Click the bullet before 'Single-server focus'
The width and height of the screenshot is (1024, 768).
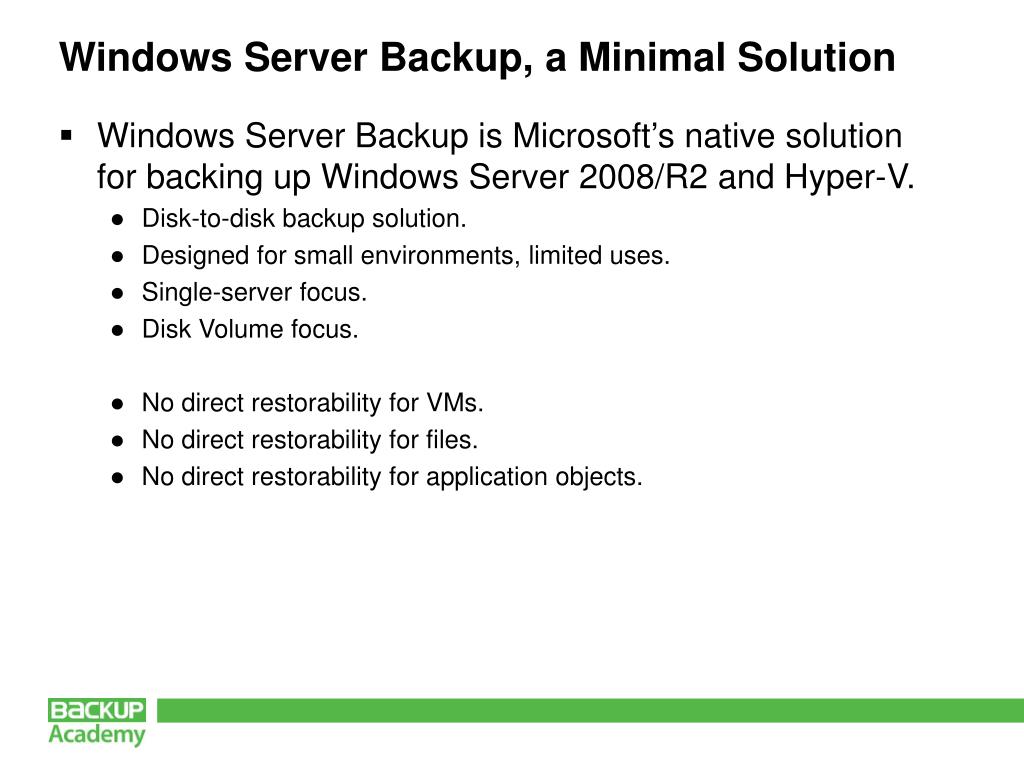pyautogui.click(x=117, y=293)
